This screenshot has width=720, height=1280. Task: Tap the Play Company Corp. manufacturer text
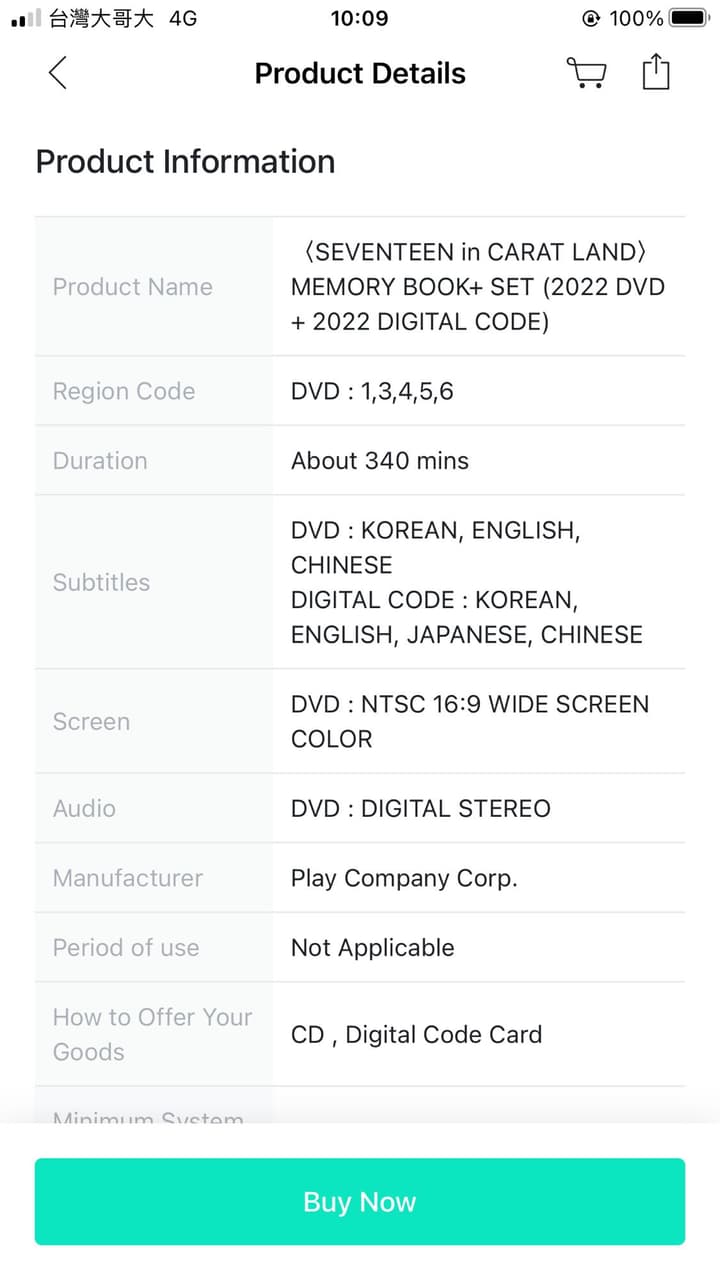405,878
